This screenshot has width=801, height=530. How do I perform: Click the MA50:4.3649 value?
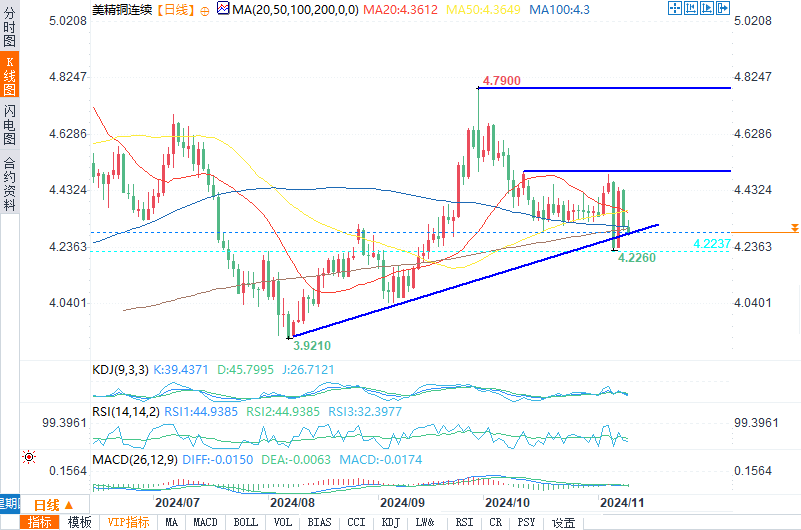(x=483, y=9)
